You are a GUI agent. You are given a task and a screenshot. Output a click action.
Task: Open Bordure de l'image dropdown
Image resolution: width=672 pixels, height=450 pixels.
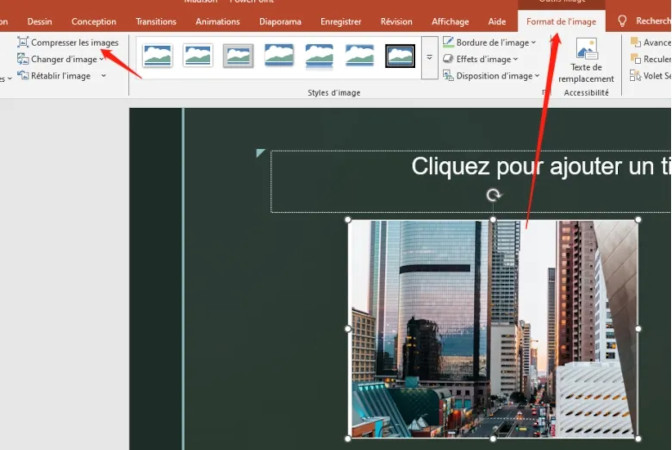[489, 42]
